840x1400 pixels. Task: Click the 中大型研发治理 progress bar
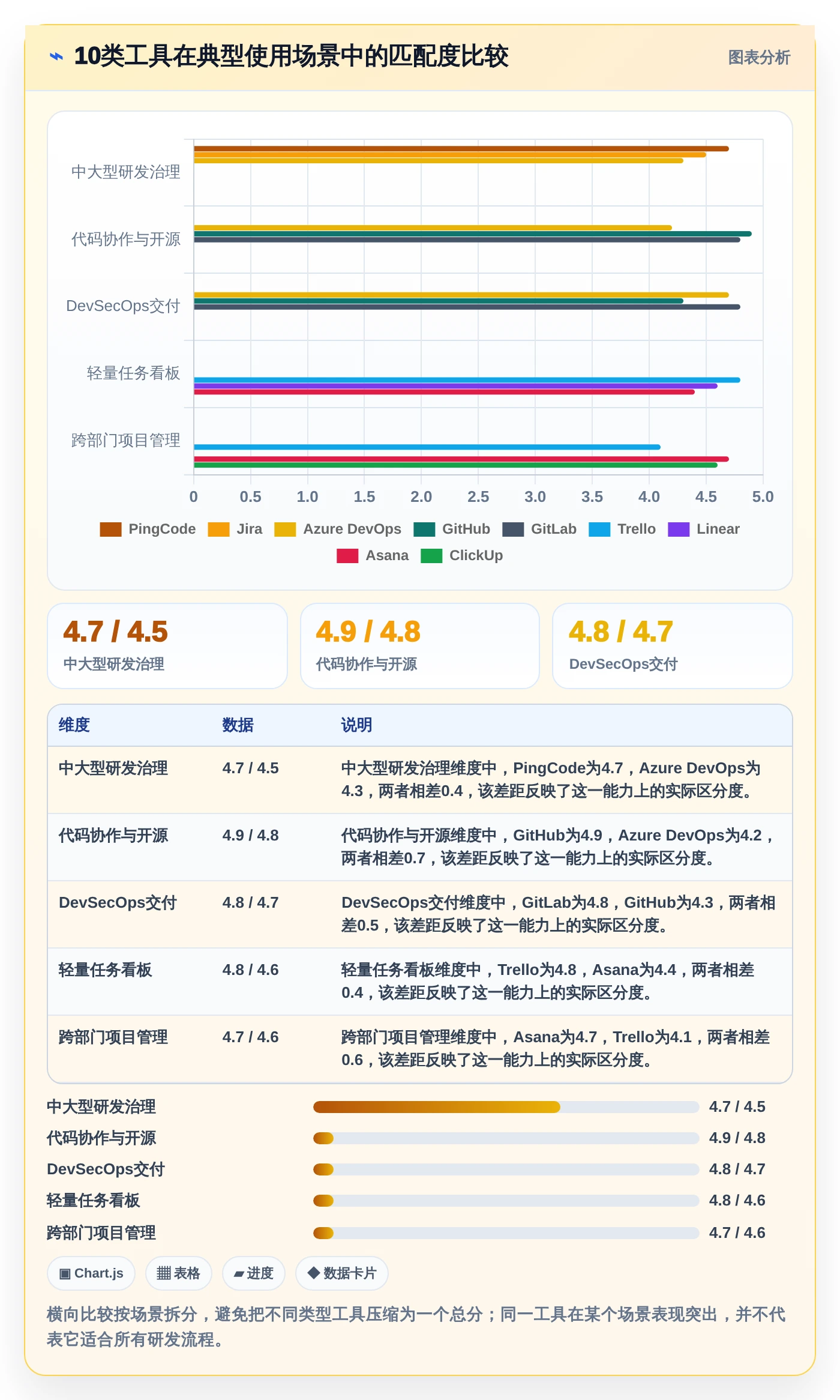click(x=506, y=1107)
